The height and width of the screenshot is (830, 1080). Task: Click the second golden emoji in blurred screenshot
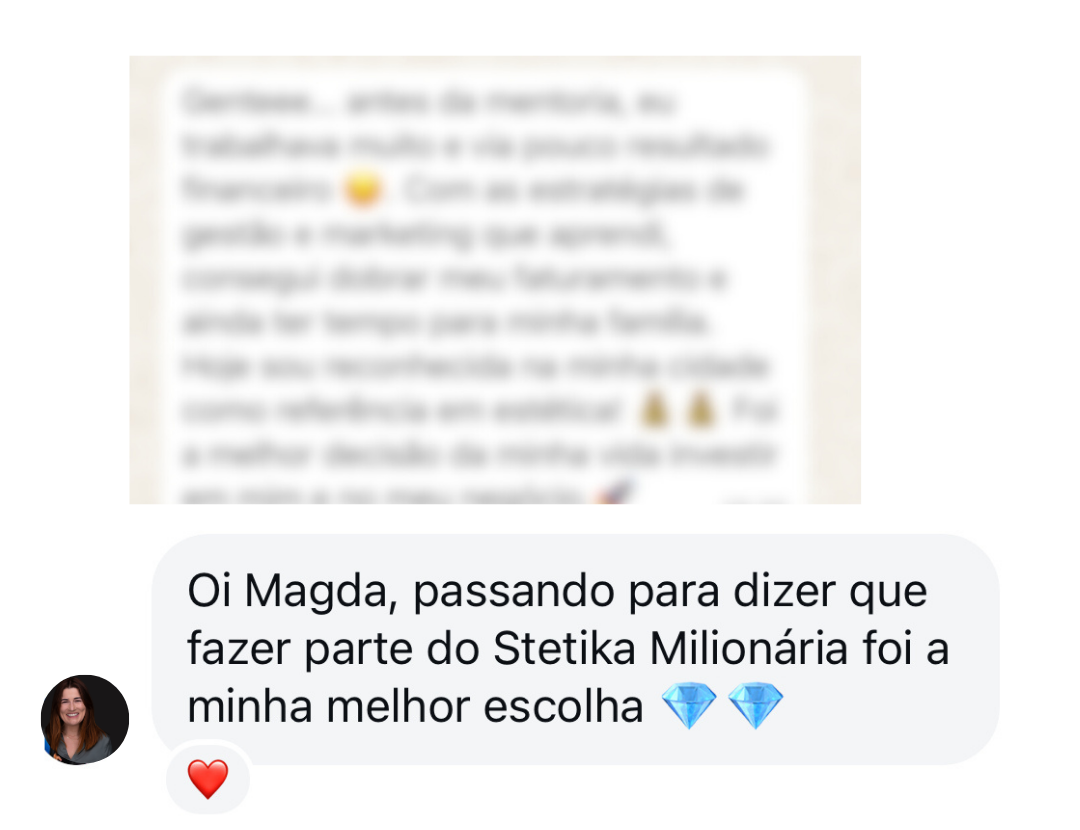point(700,409)
